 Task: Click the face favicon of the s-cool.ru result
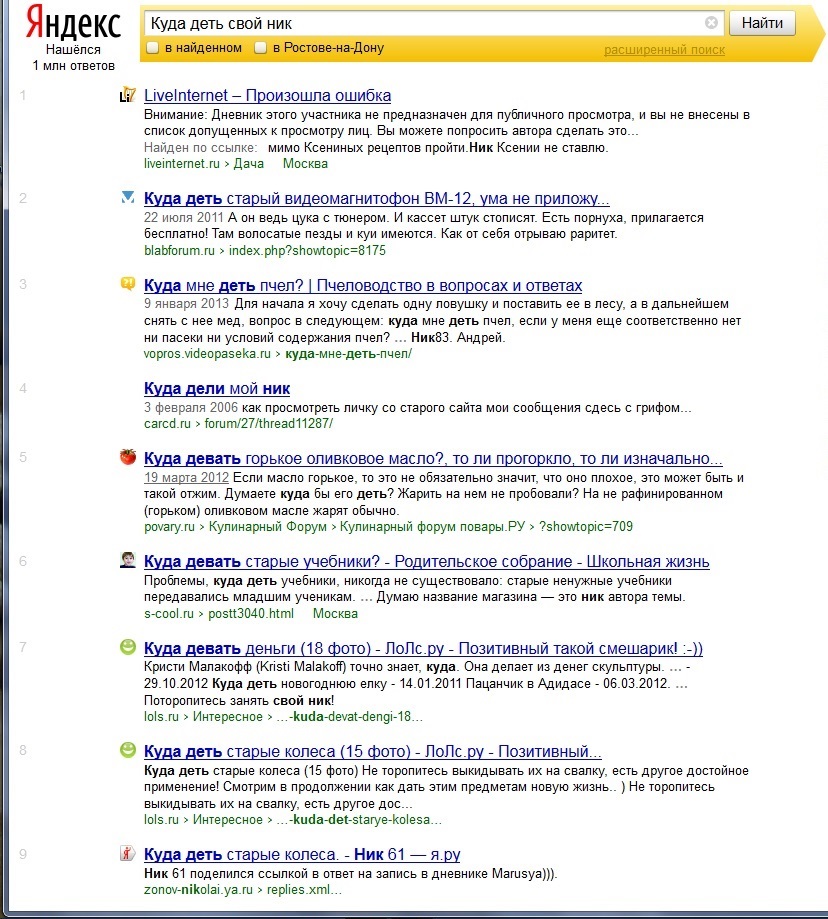pyautogui.click(x=128, y=560)
